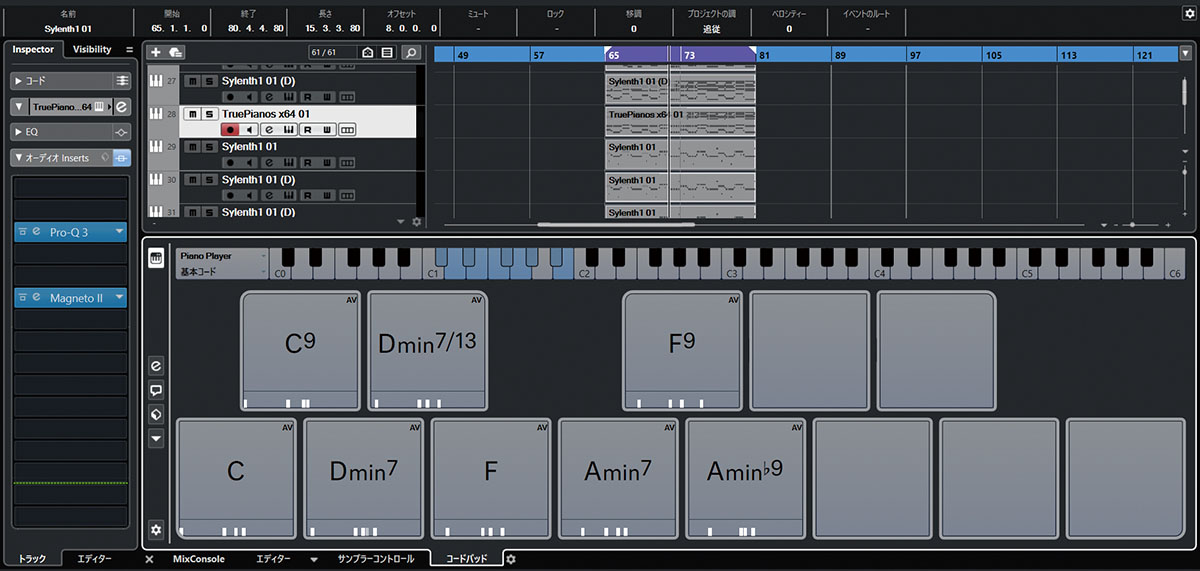Toggle bypass audio inserts in Inspector
Image resolution: width=1200 pixels, height=571 pixels.
point(121,158)
